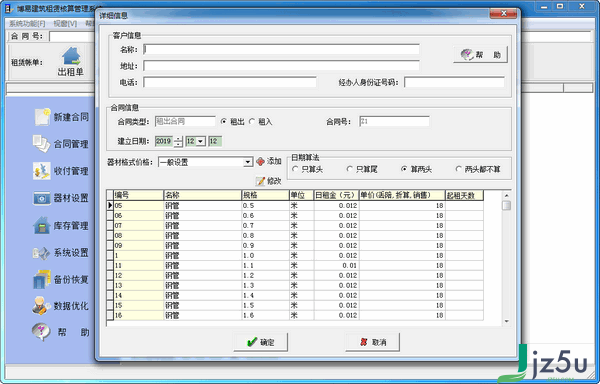Click the 帮助 button in 客户信息
The image size is (600, 384).
[x=481, y=55]
